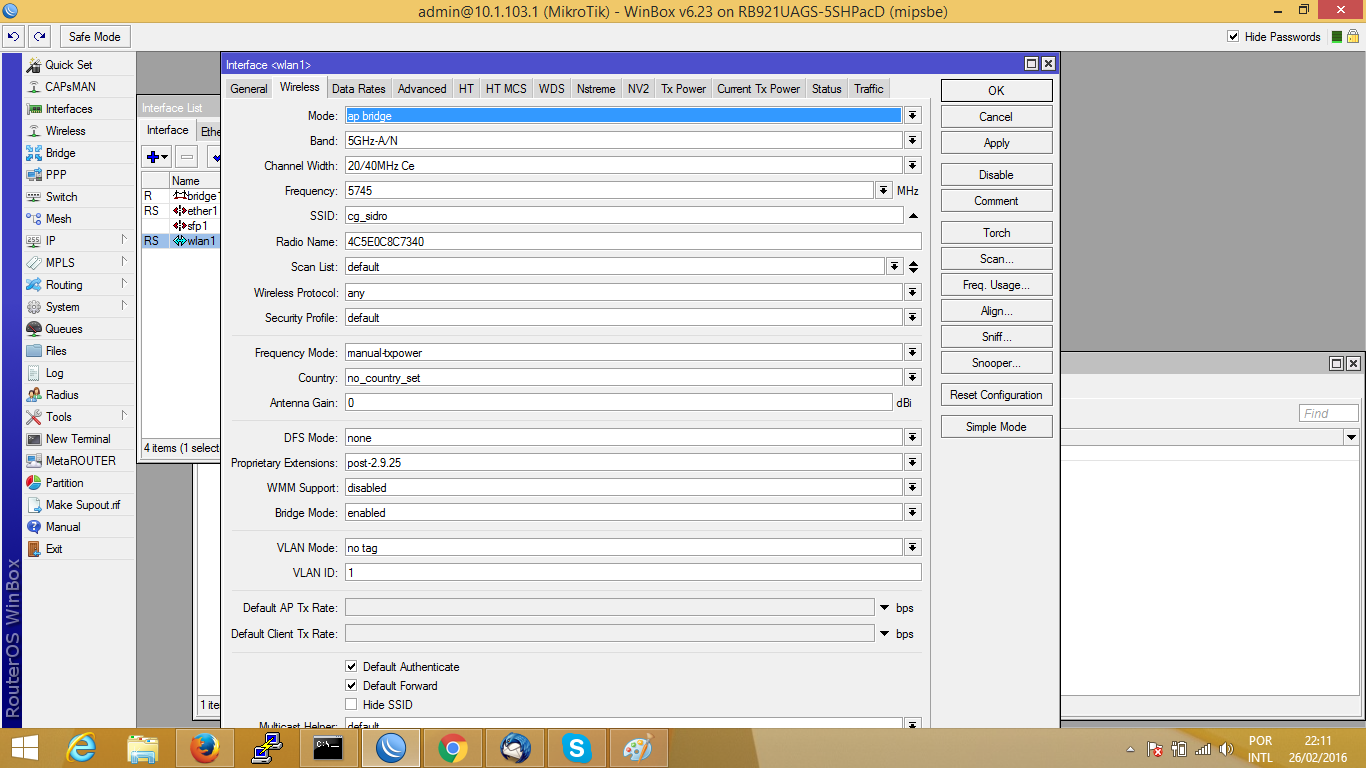The height and width of the screenshot is (768, 1366).
Task: Open the Wireless sidebar menu item
Action: 65,131
